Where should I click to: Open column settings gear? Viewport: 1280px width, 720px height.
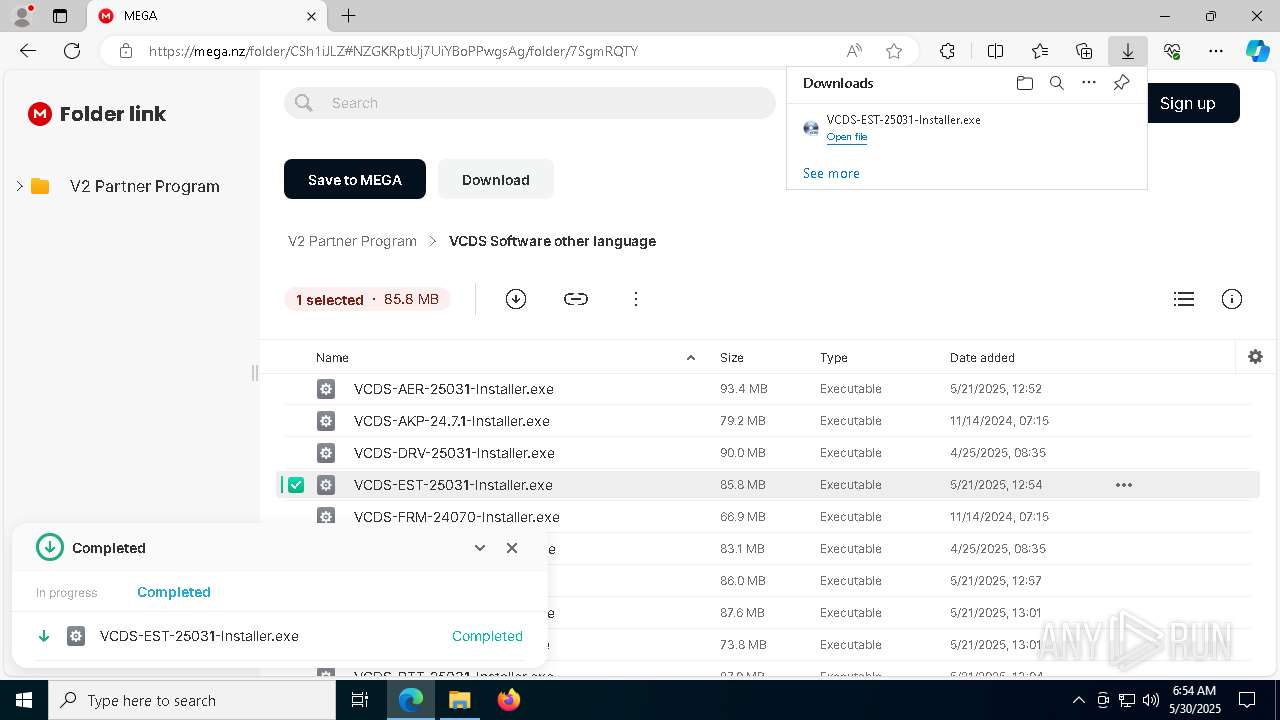pos(1256,357)
